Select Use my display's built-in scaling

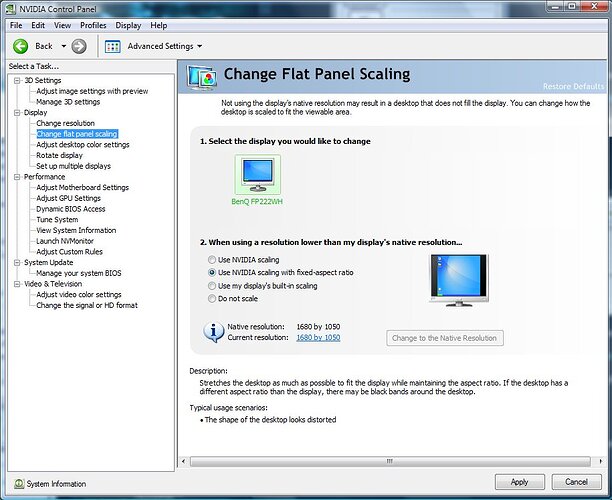[x=211, y=286]
